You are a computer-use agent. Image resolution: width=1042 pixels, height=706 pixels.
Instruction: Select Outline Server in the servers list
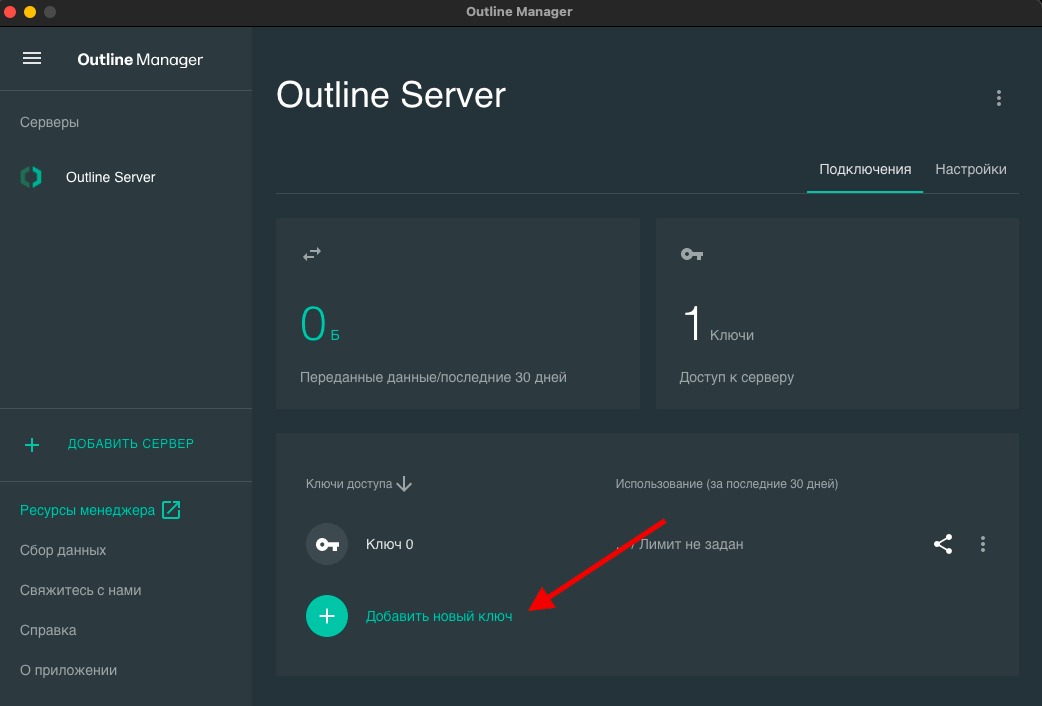(110, 177)
